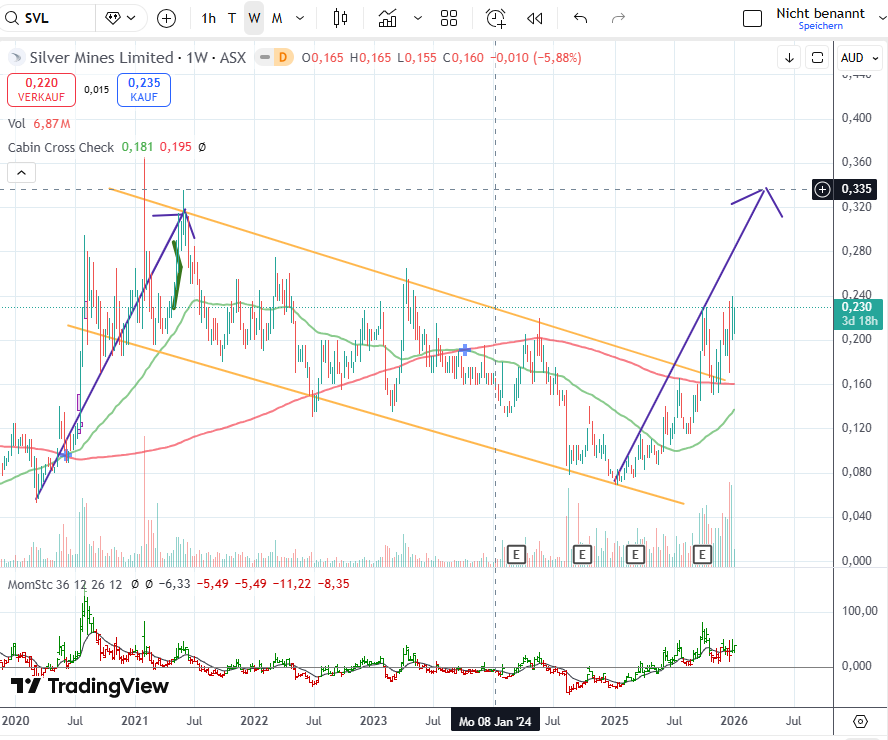Click the 0,400 price axis label

[x=856, y=118]
